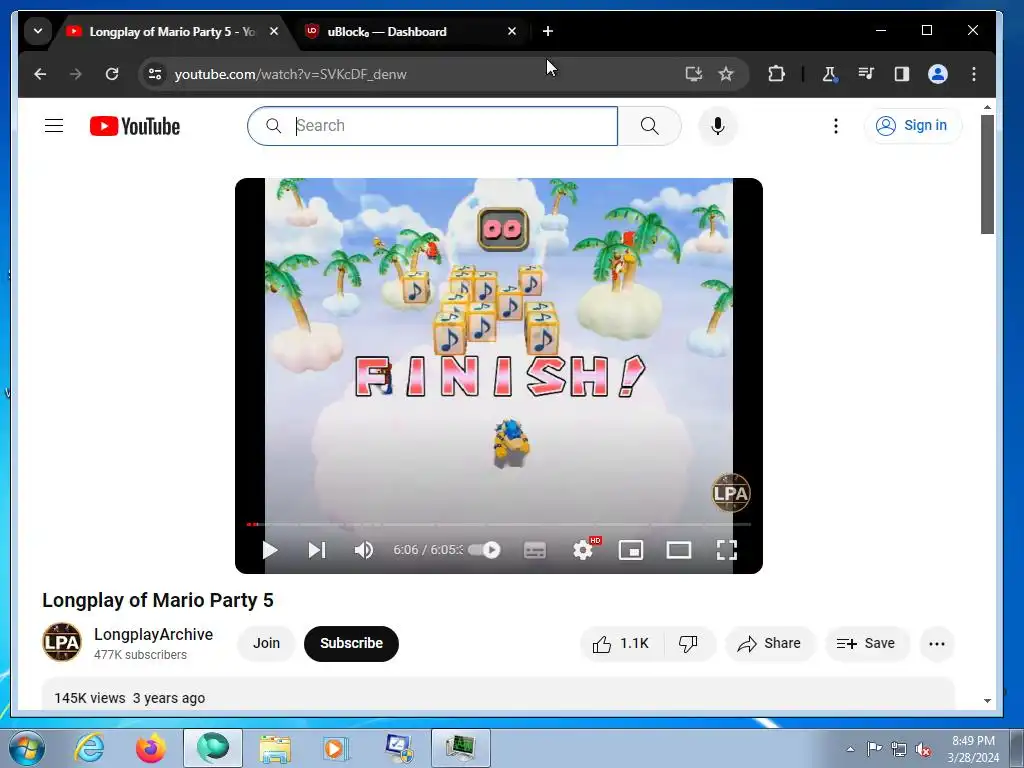Click scrollbar down arrow
The height and width of the screenshot is (768, 1024).
point(987,701)
